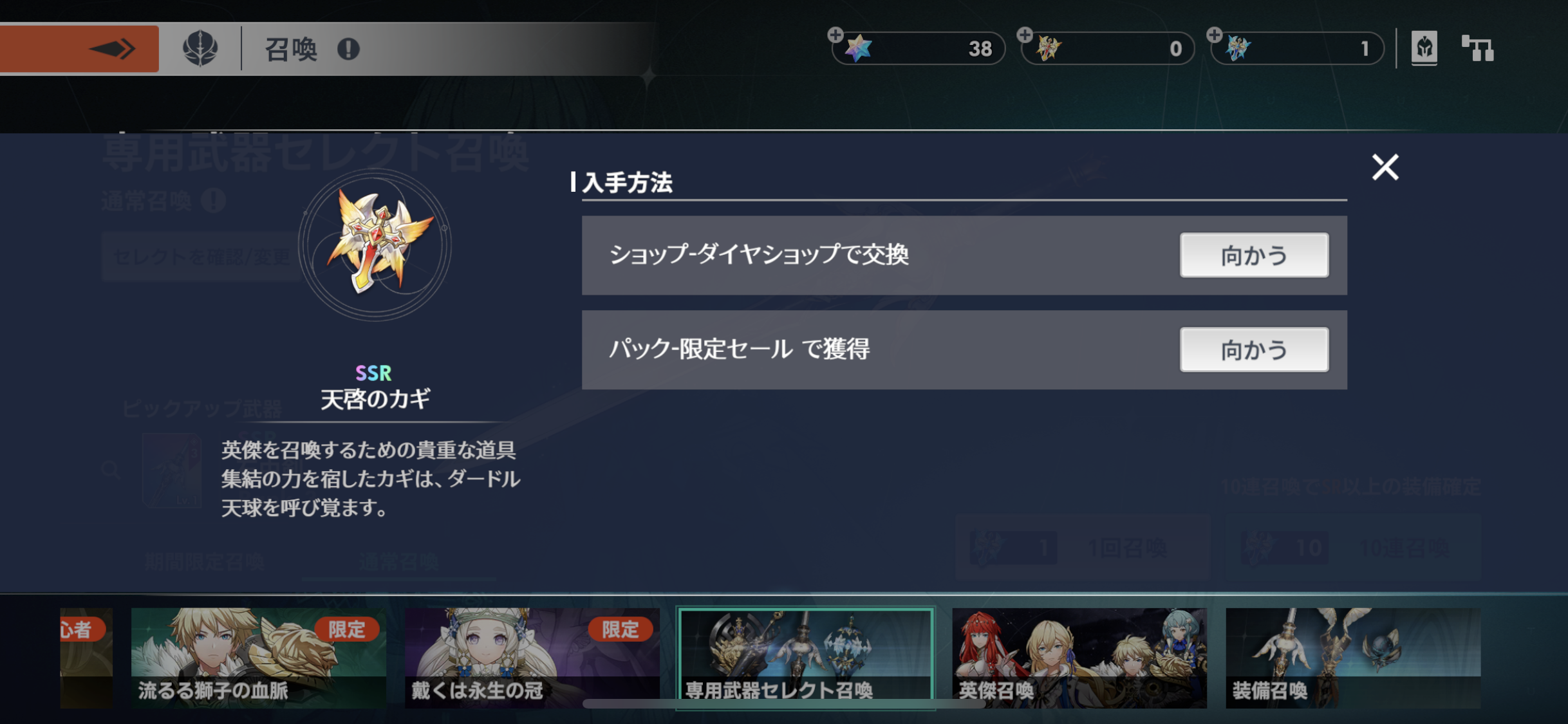Close the 入手方法 popup with X

[x=1385, y=167]
